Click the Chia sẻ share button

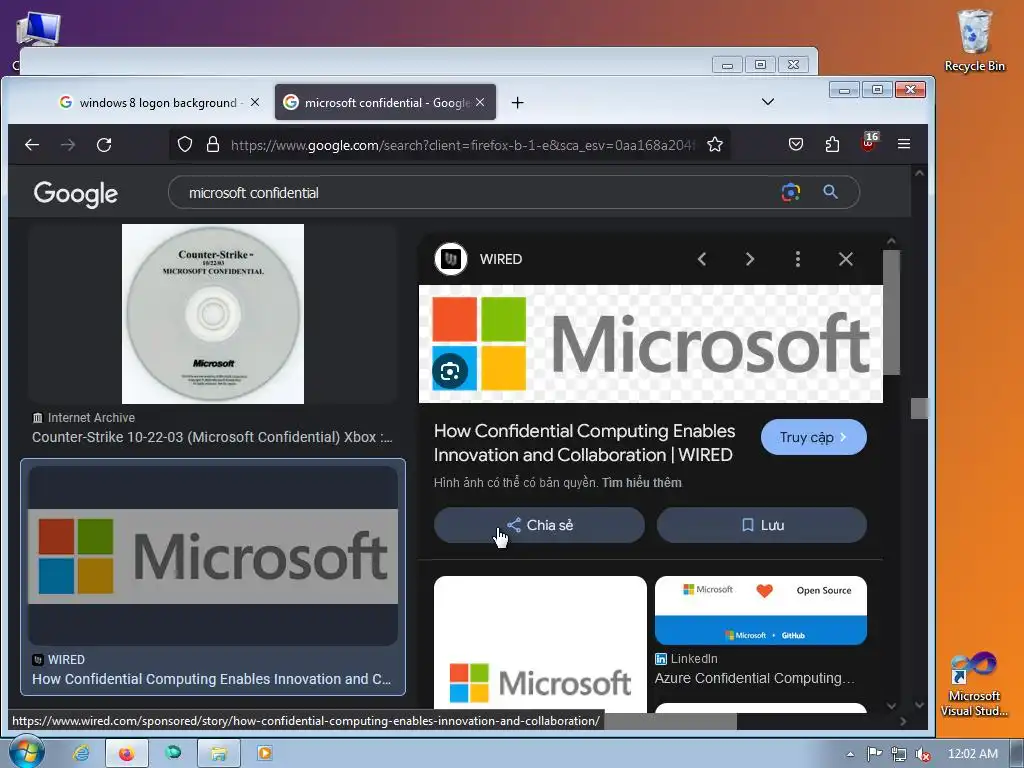click(539, 525)
